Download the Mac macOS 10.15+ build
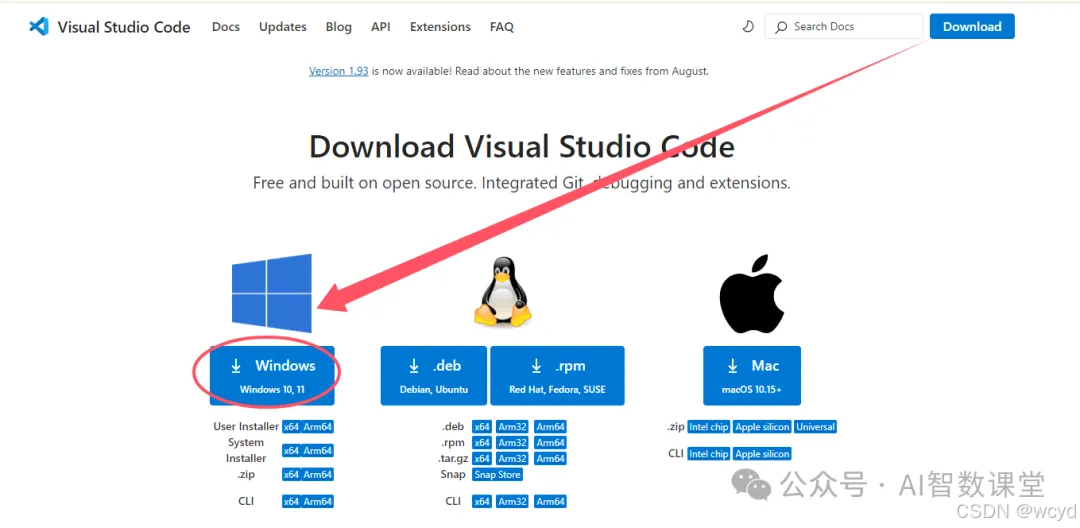Viewport: 1080px width, 528px height. pos(752,376)
